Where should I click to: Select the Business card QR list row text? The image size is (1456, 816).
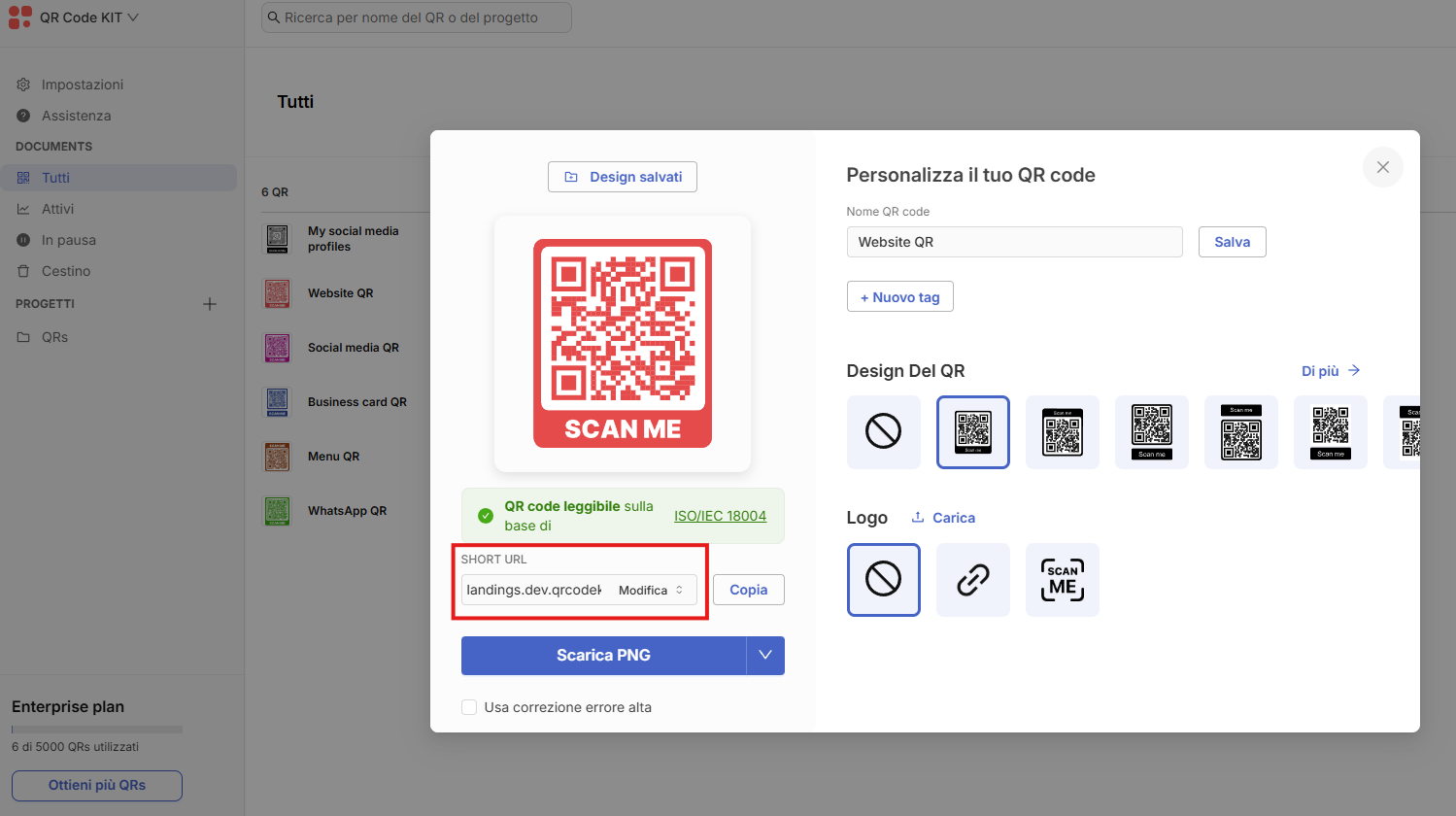357,402
